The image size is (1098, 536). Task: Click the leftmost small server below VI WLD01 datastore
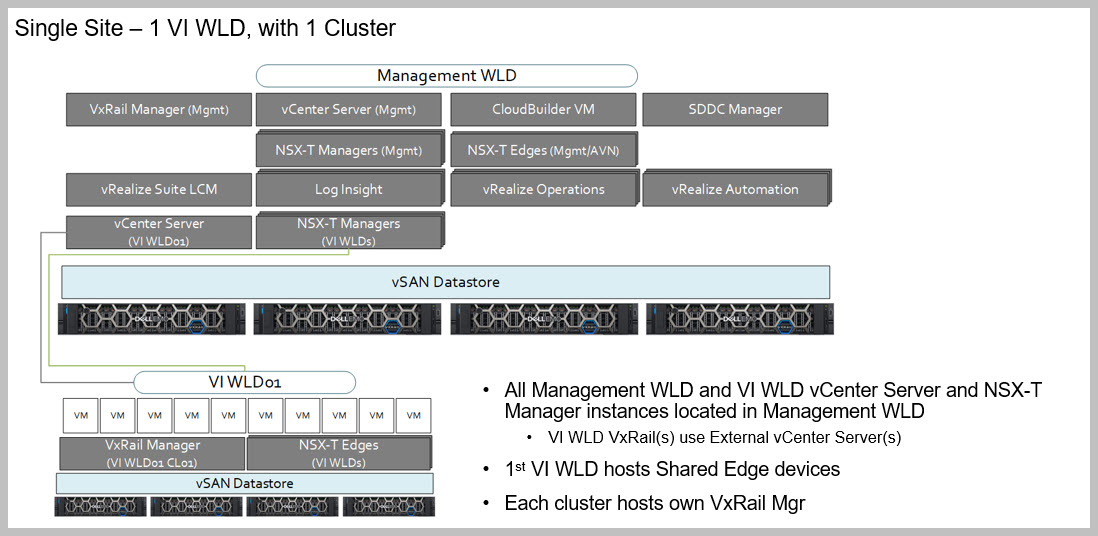(100, 506)
